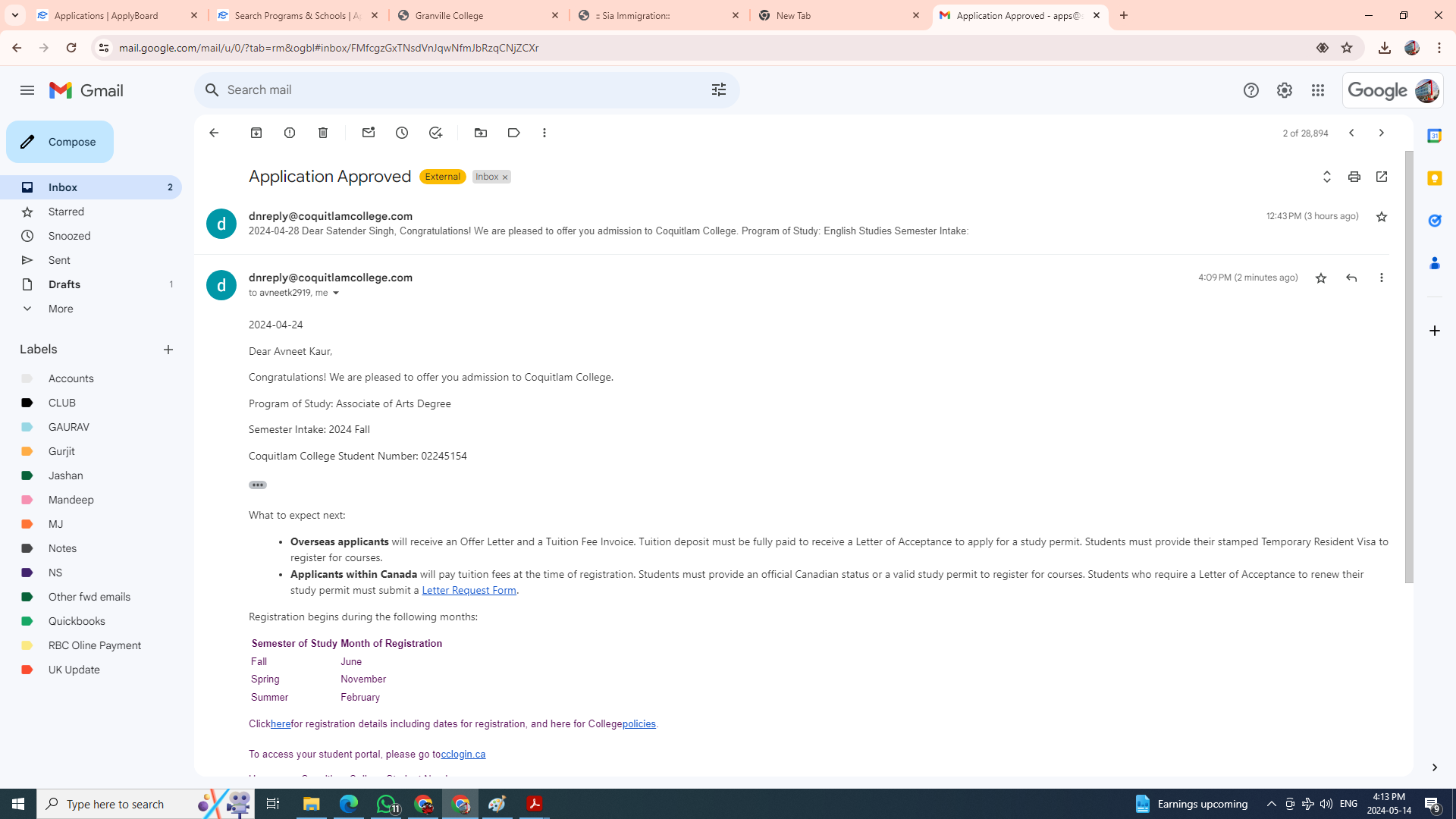Go back to inbox with arrow
This screenshot has width=1456, height=819.
pyautogui.click(x=214, y=133)
